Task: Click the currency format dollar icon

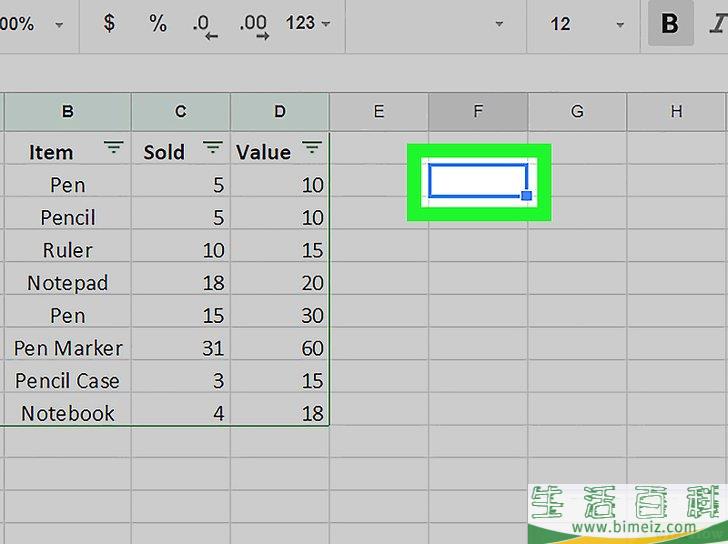Action: tap(109, 23)
